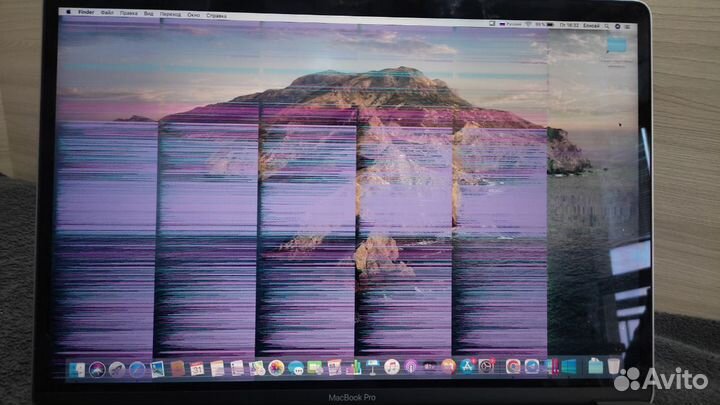Open the Photos app in Dock

click(x=276, y=368)
